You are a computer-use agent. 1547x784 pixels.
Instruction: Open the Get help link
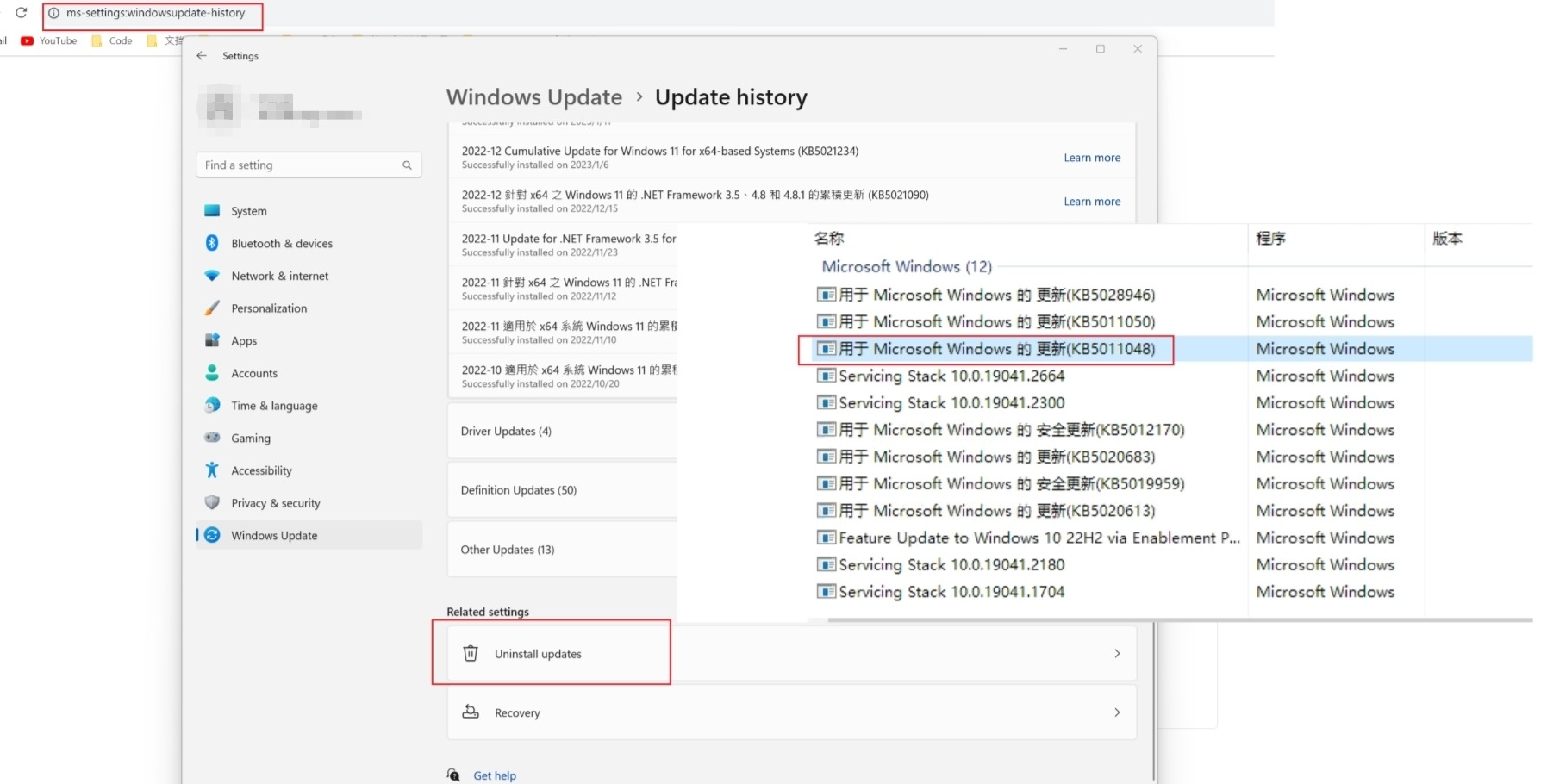point(495,775)
